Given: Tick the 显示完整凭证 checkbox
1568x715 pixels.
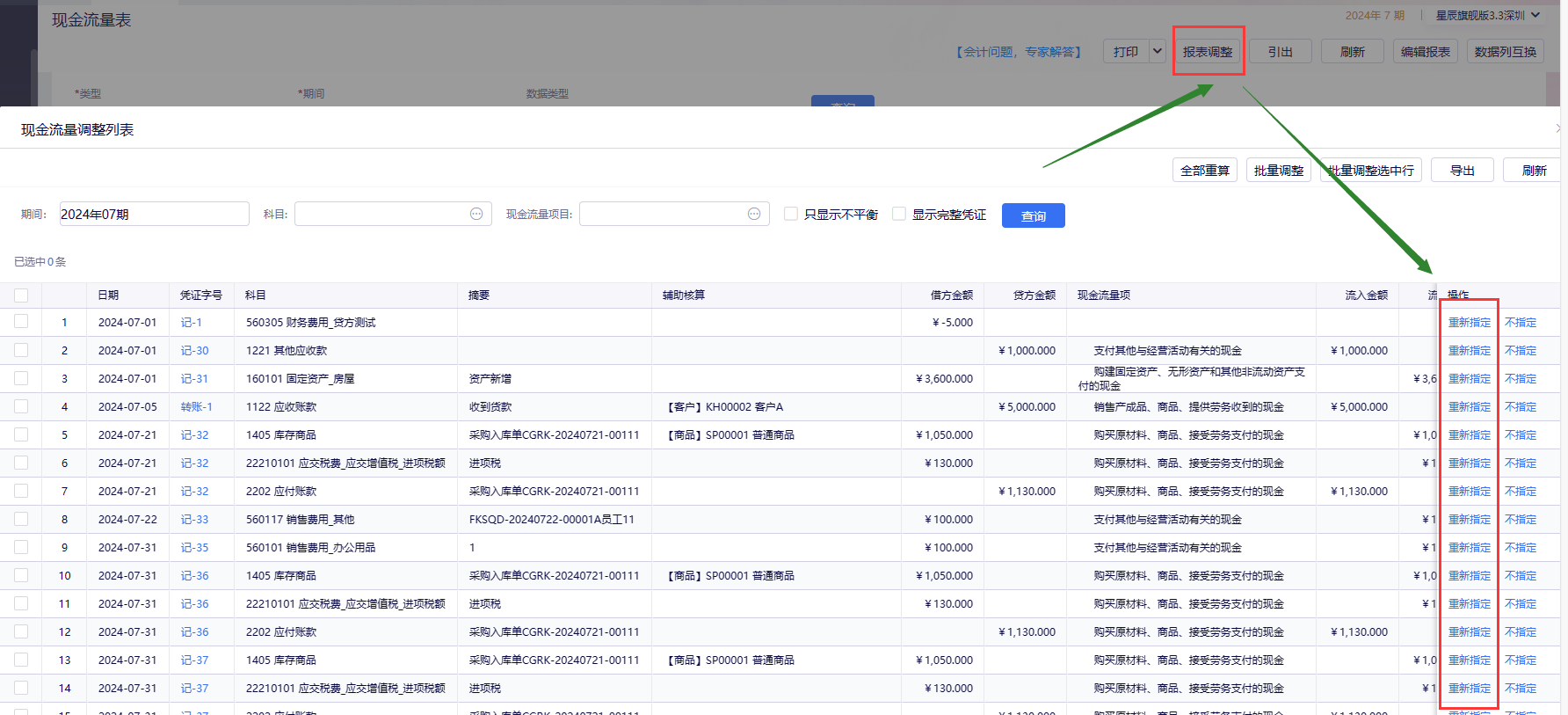Looking at the screenshot, I should (x=899, y=214).
